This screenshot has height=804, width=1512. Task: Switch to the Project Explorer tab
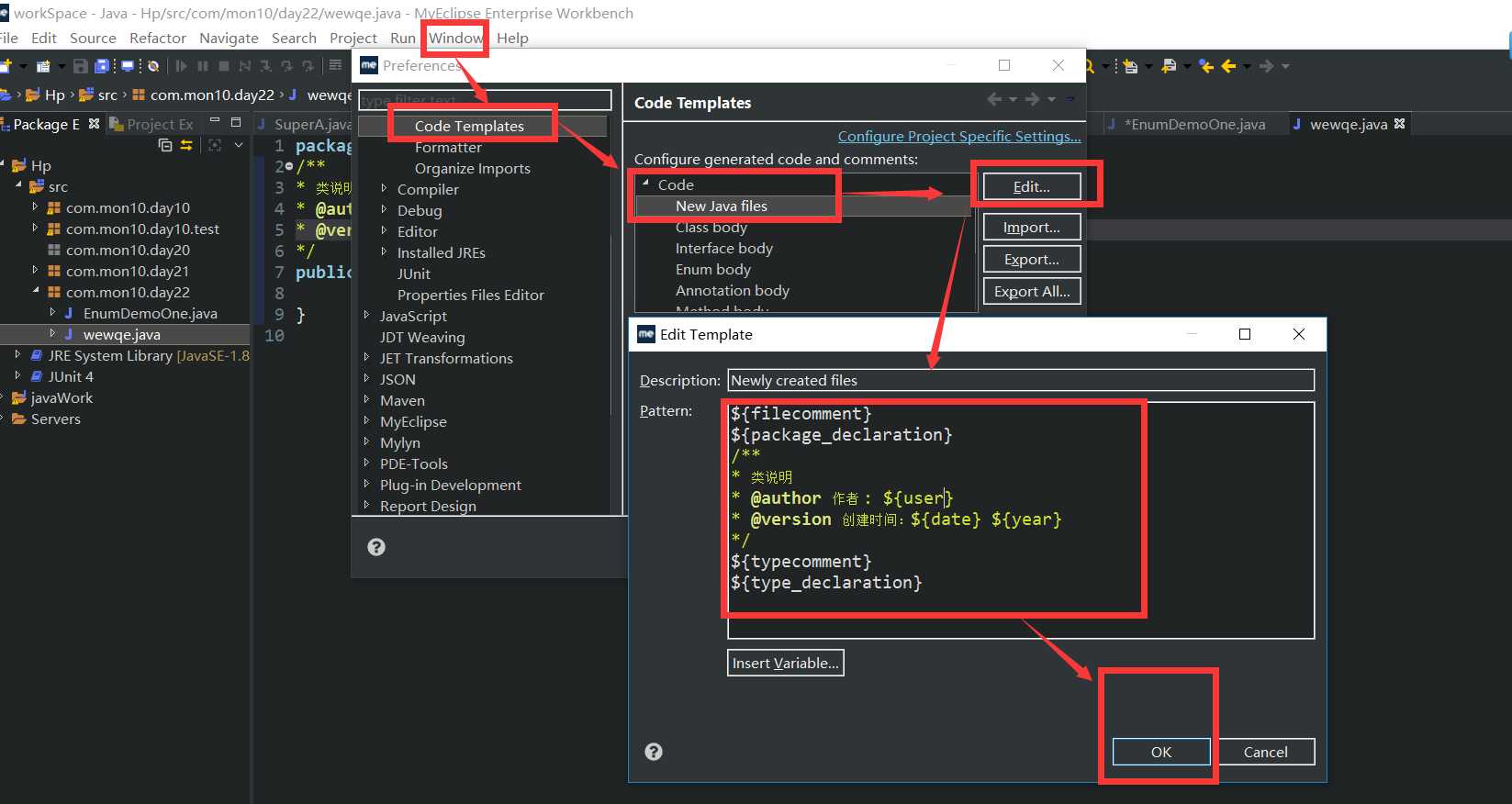pos(151,124)
